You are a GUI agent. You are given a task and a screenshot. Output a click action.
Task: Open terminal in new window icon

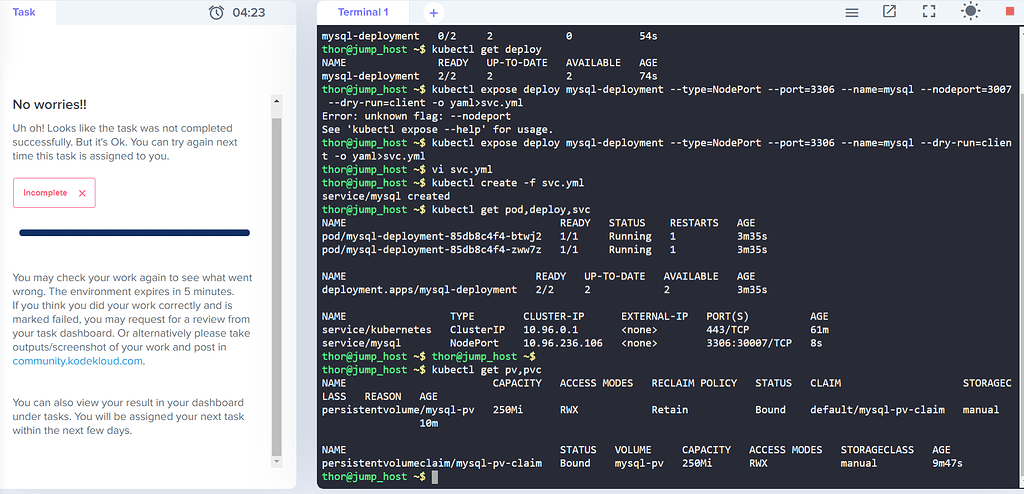pyautogui.click(x=889, y=12)
